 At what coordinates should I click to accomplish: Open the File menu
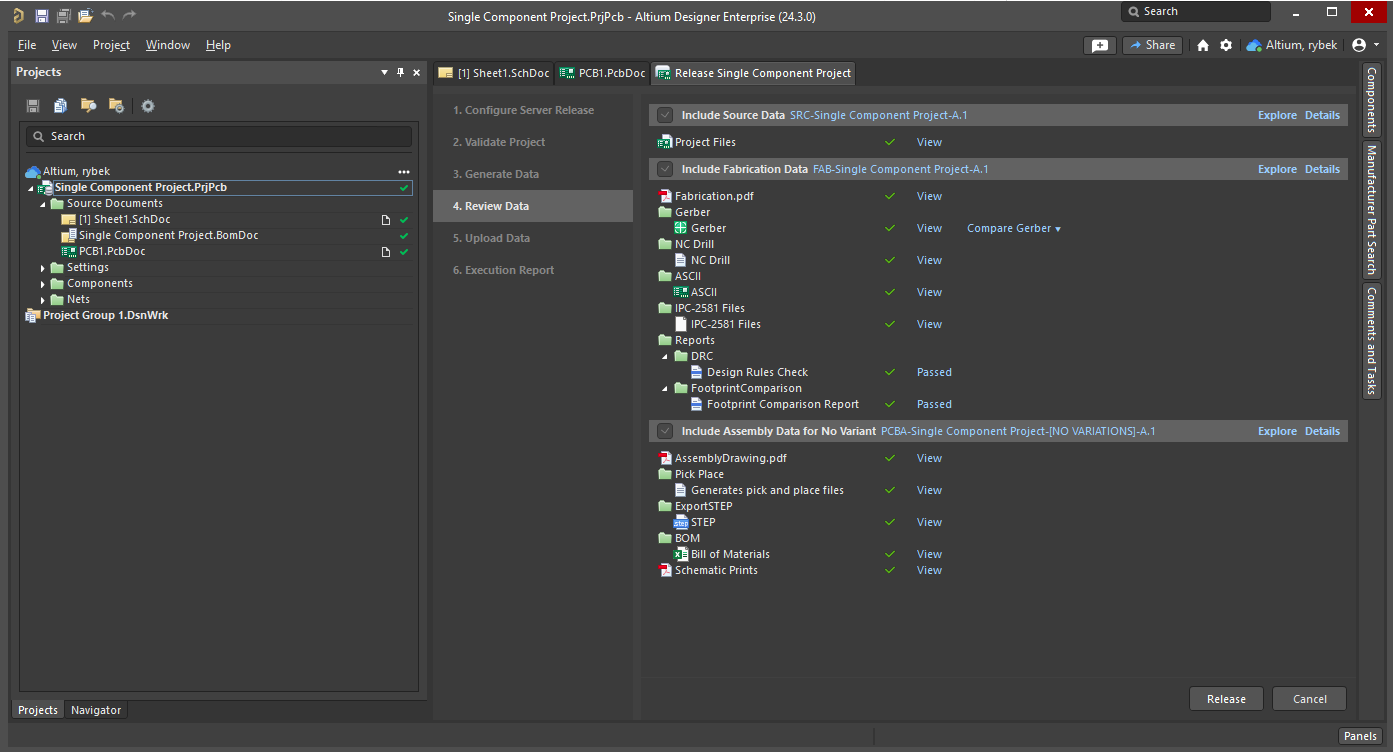tap(27, 45)
